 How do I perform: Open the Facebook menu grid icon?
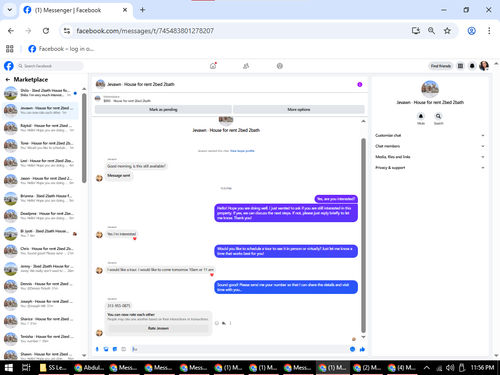tap(460, 66)
